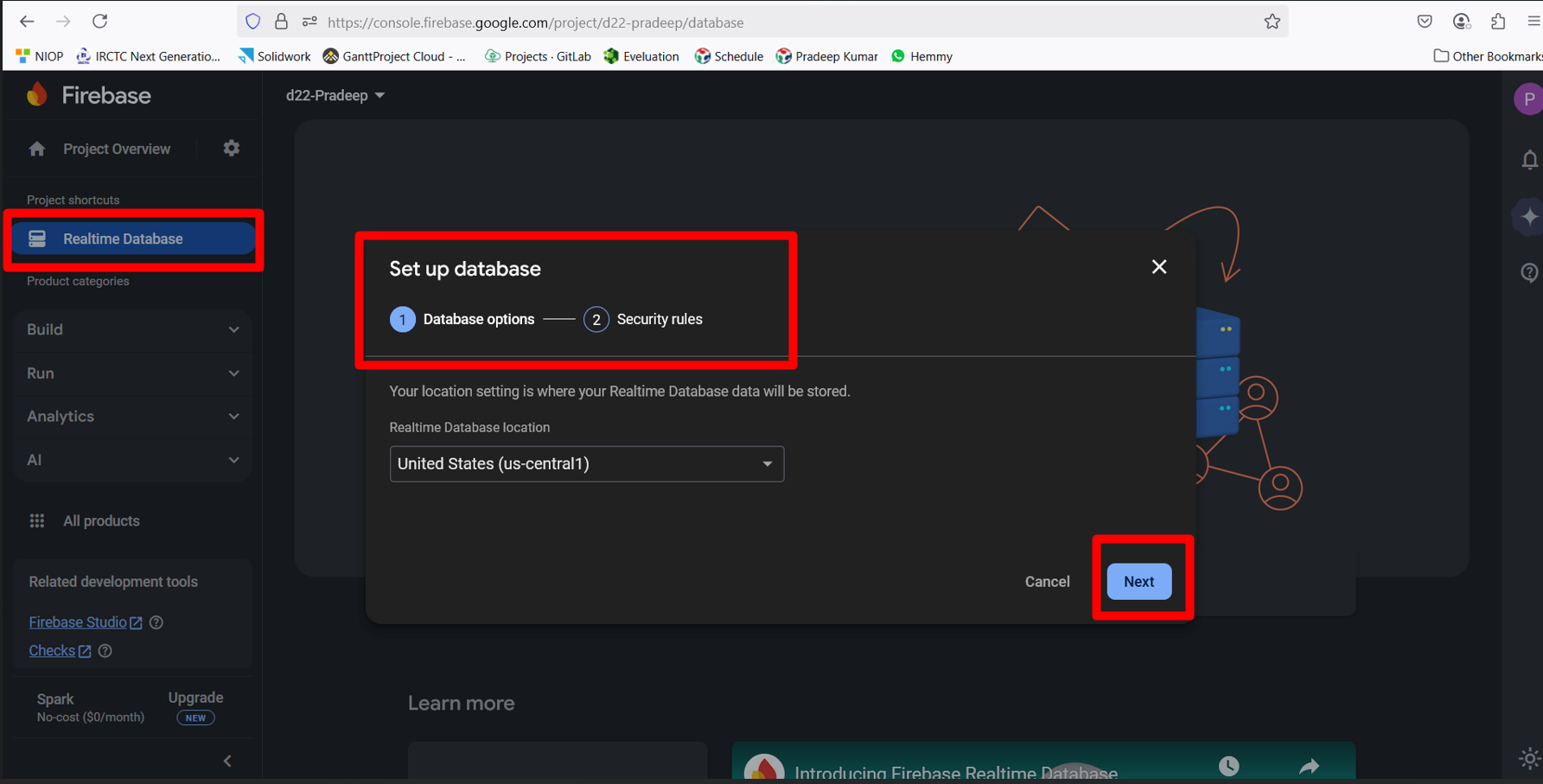Image resolution: width=1543 pixels, height=784 pixels.
Task: Click the Spark plan label
Action: coord(55,698)
